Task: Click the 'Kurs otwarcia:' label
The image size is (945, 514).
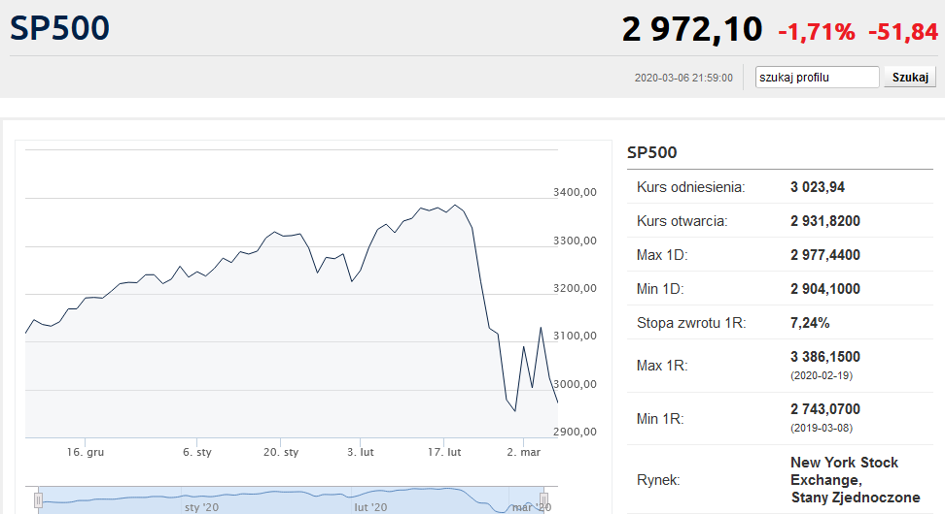Action: pos(682,221)
